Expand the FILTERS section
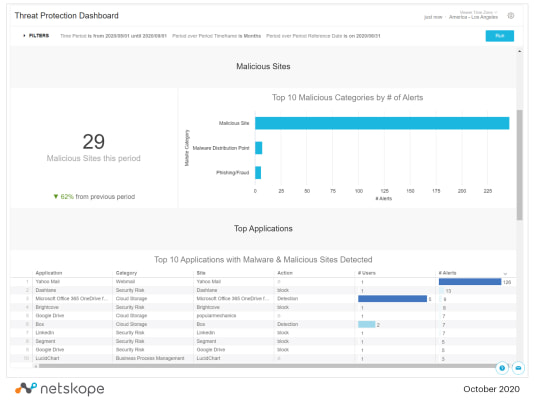Screen dimensions: 534x402 pos(36,35)
